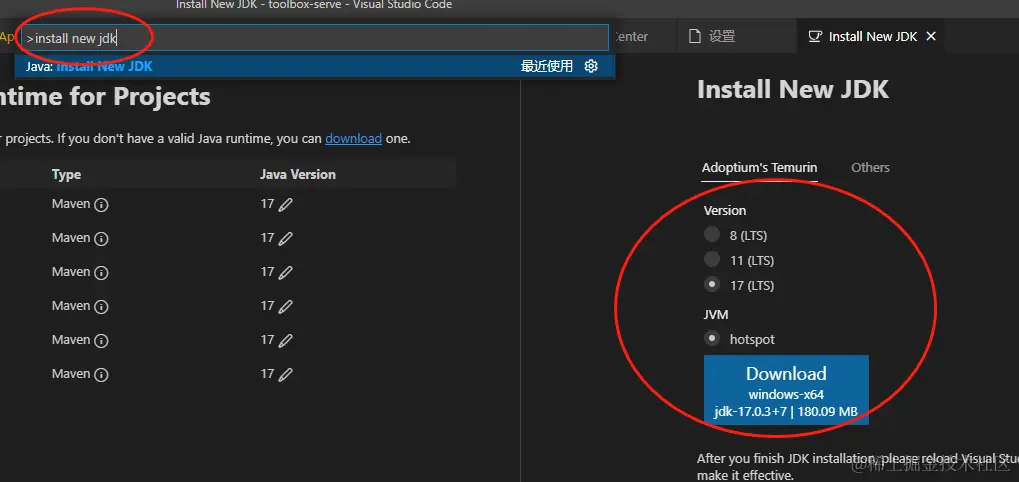Open keybinding gear for Install New JDK command
1019x482 pixels.
[x=591, y=66]
